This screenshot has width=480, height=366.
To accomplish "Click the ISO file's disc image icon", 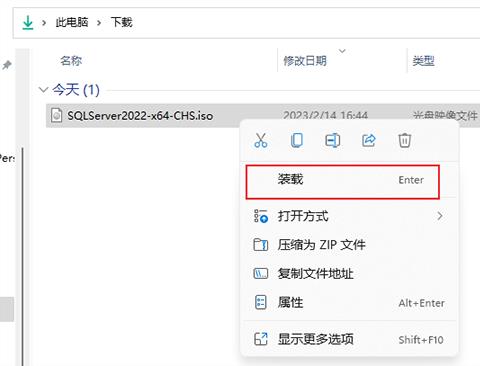I will (57, 115).
